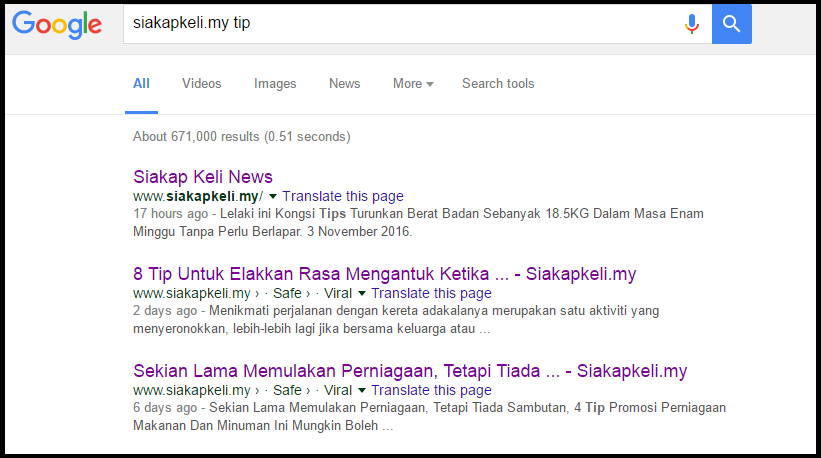This screenshot has height=458, width=821.
Task: Translate the 8 Tip Untuk Elakkan page
Action: [431, 293]
